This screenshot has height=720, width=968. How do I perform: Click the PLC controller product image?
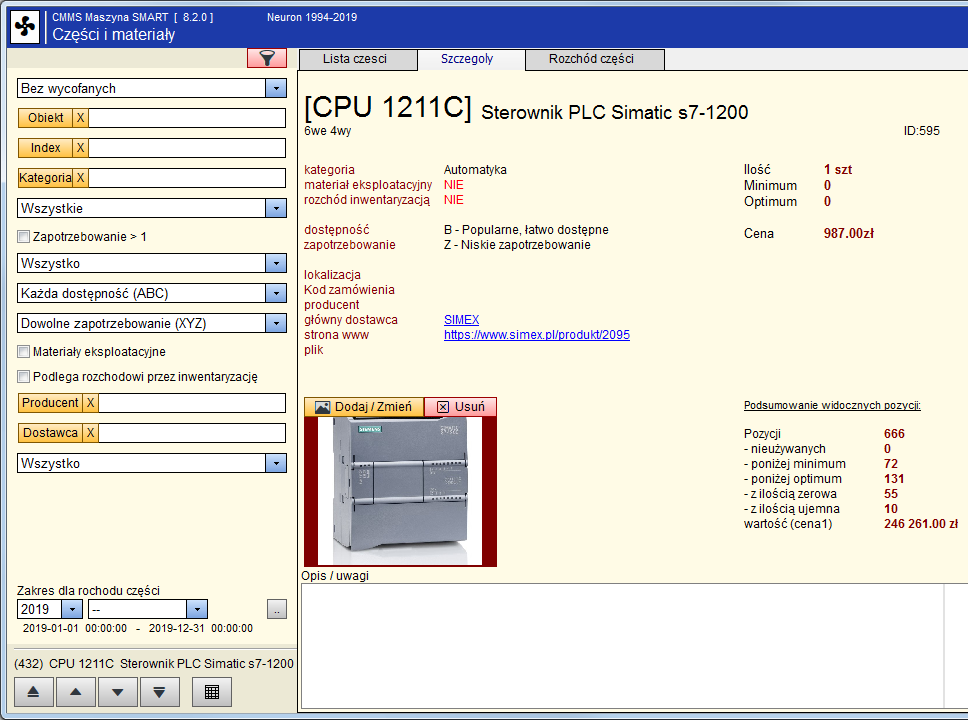tap(400, 491)
